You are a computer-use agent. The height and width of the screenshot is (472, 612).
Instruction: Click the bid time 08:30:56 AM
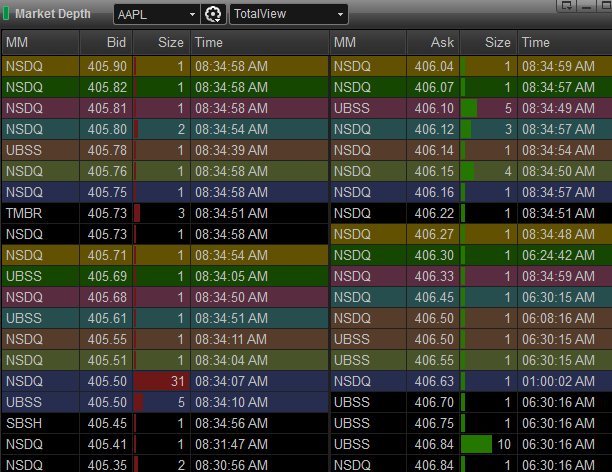(231, 465)
